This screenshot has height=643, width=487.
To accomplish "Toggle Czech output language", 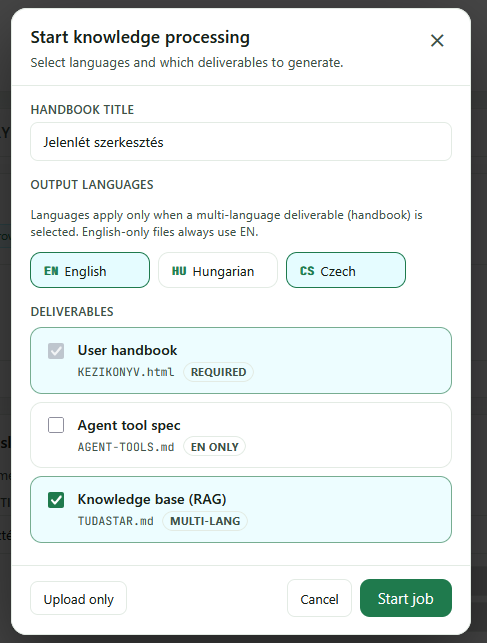I will (346, 270).
